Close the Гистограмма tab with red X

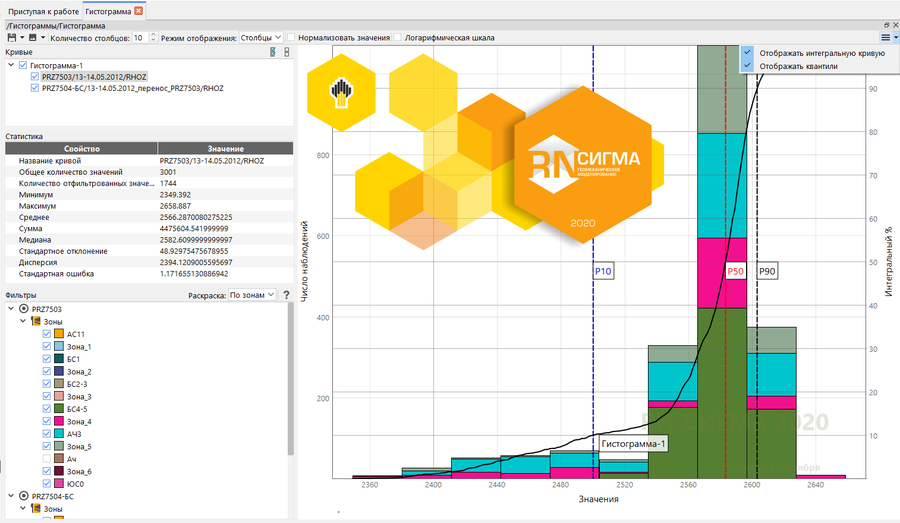point(138,10)
